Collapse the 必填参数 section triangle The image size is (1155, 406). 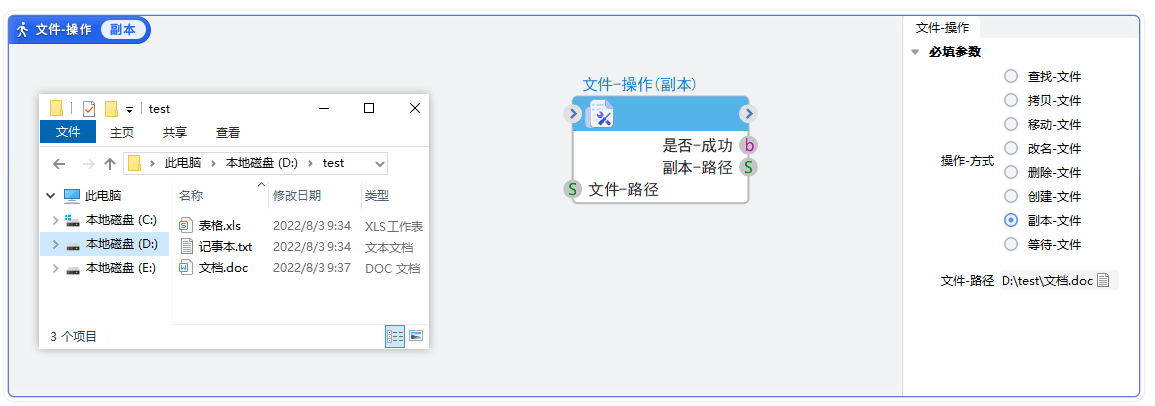915,52
